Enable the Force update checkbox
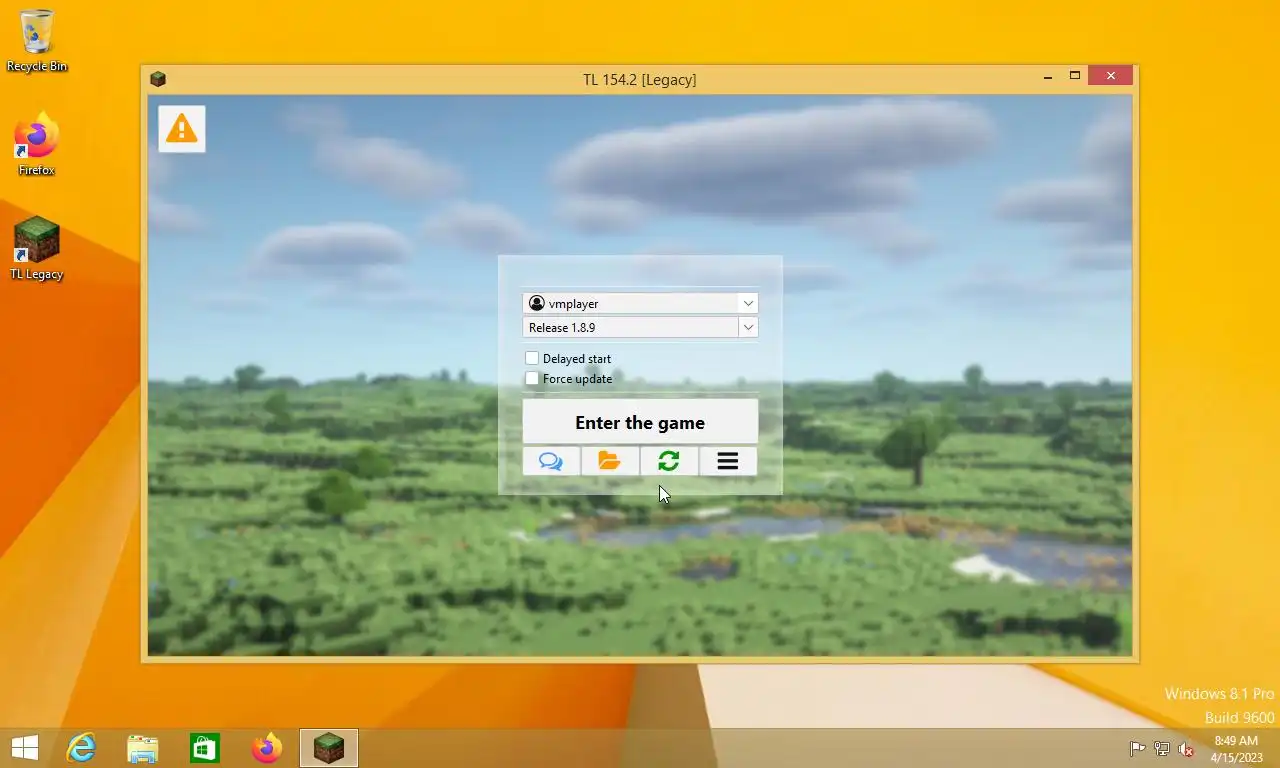1280x768 pixels. (532, 378)
